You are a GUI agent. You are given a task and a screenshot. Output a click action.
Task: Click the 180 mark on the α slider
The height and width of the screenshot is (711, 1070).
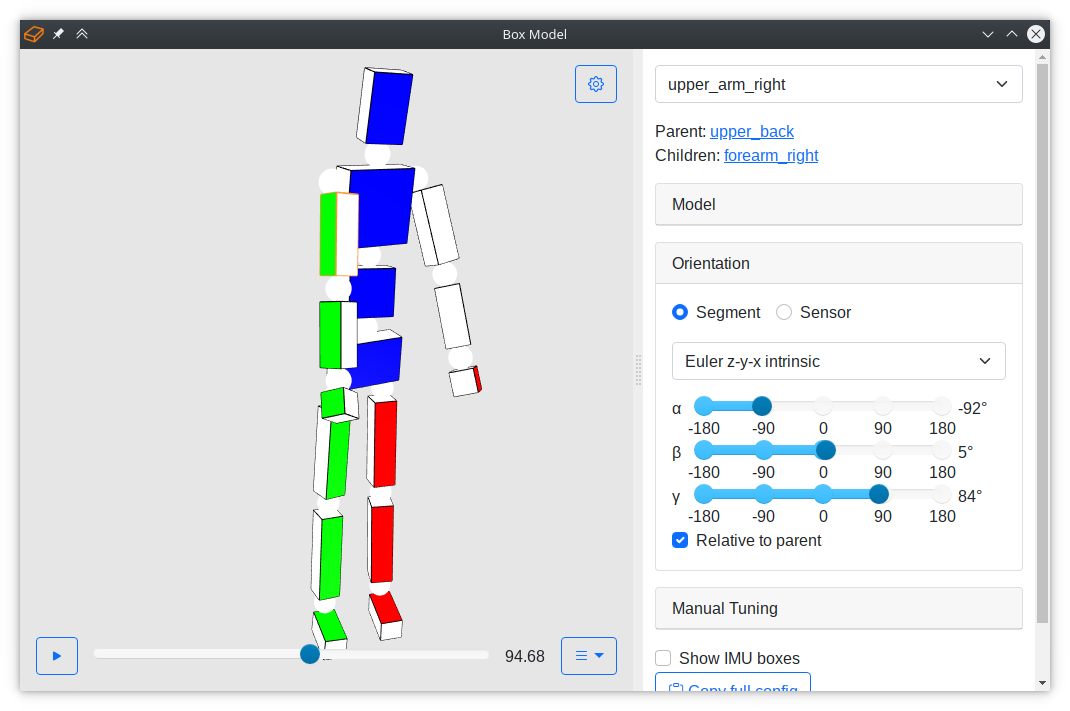(x=942, y=407)
